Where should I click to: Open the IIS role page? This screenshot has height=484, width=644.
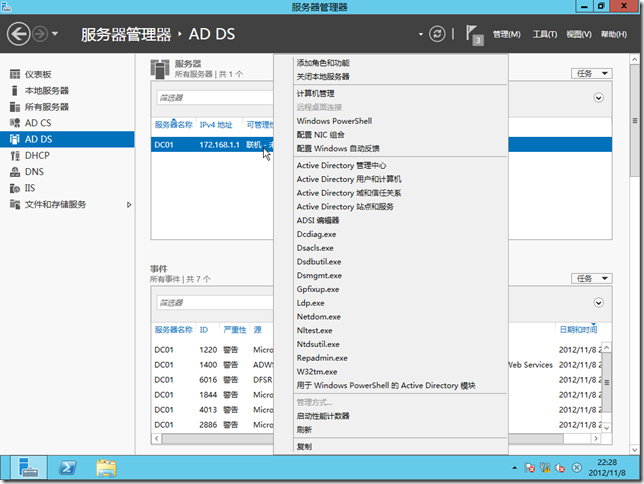(x=67, y=188)
